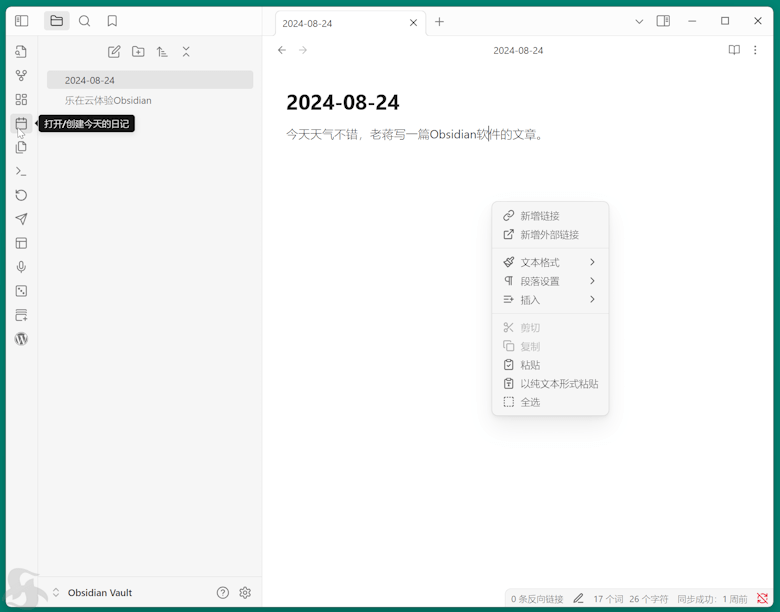The width and height of the screenshot is (780, 612).
Task: Click the templates copy-pages icon in ribbon
Action: [x=21, y=147]
